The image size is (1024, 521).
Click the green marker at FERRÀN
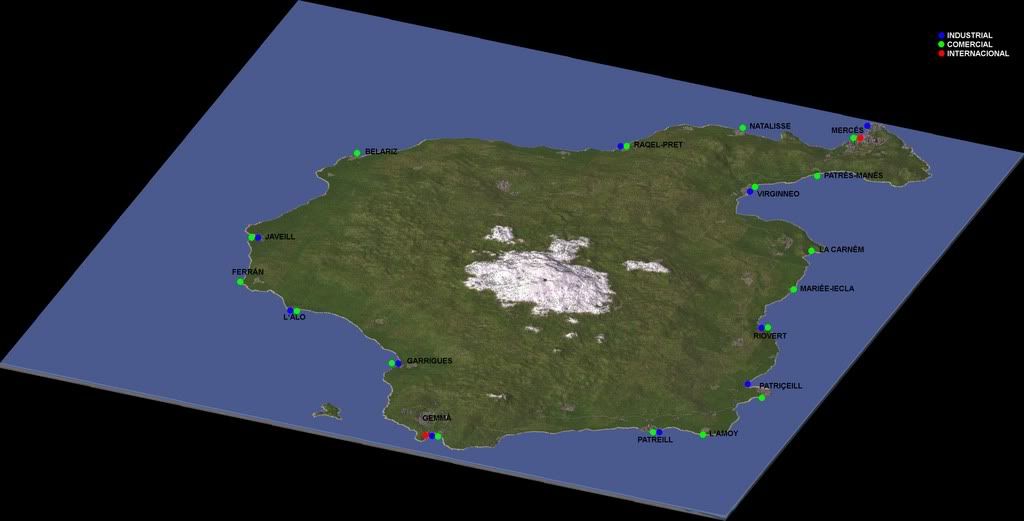[240, 282]
